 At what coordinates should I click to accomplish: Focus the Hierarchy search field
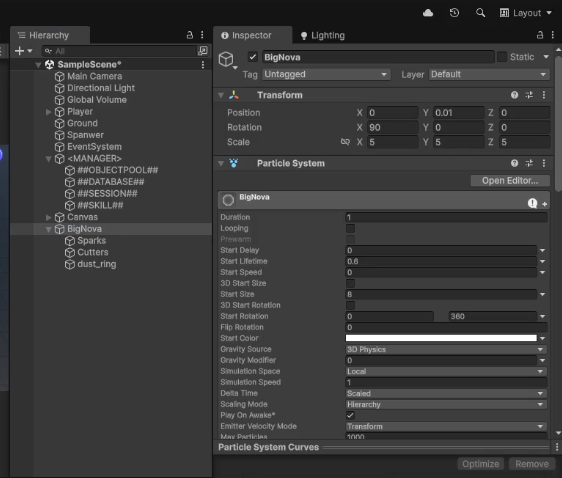point(119,51)
